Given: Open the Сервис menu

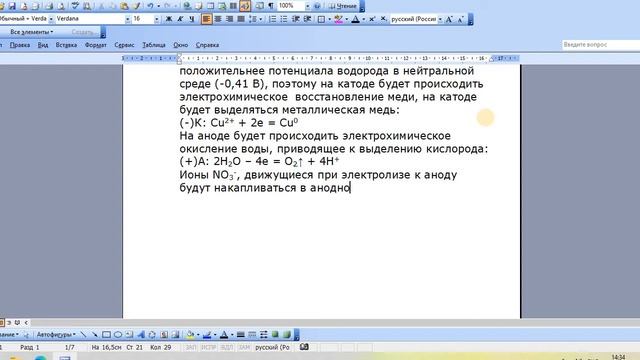Looking at the screenshot, I should point(124,45).
